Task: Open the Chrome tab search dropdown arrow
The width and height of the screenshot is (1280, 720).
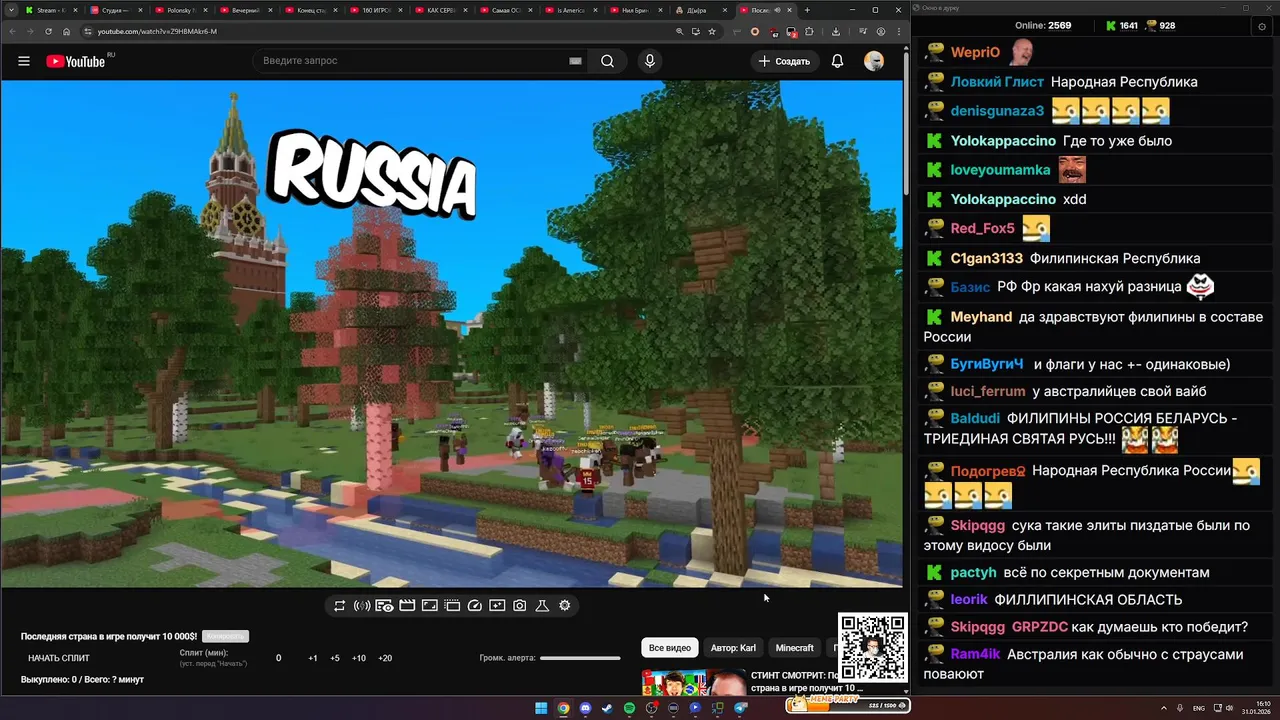Action: [x=9, y=10]
